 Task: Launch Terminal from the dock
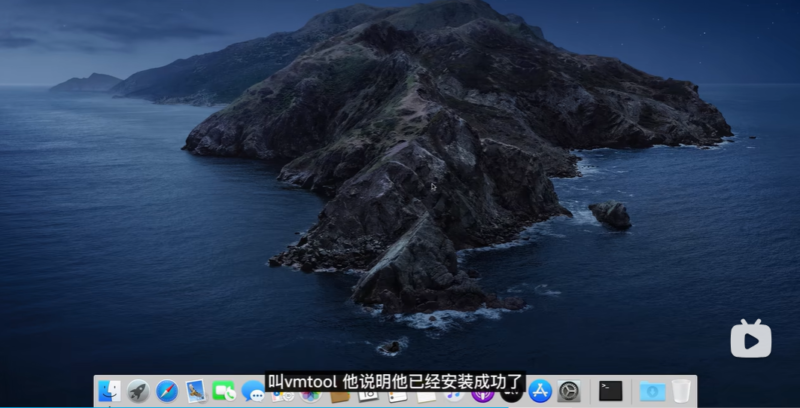(610, 391)
